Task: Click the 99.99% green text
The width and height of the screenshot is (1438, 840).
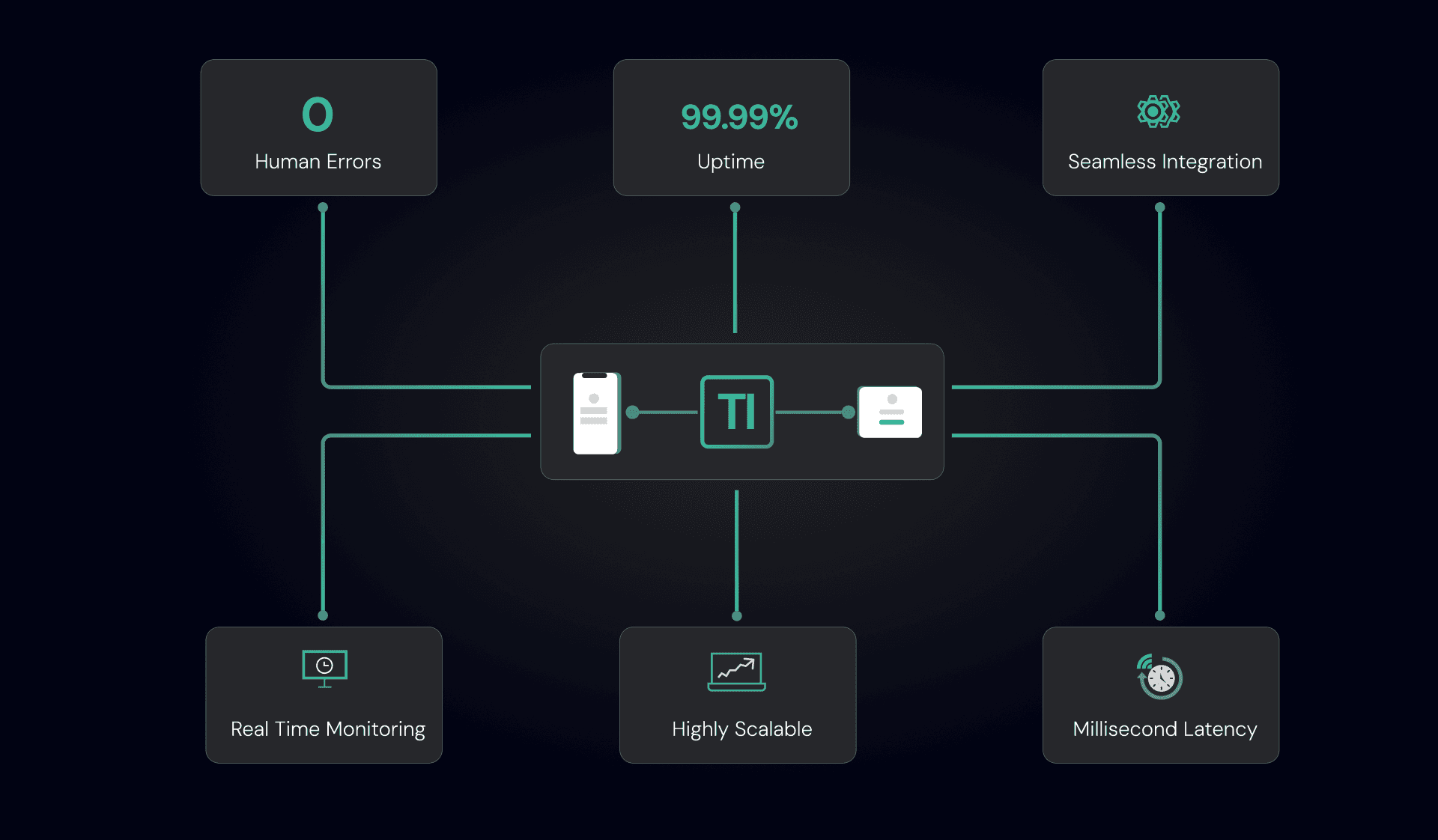Action: (738, 118)
